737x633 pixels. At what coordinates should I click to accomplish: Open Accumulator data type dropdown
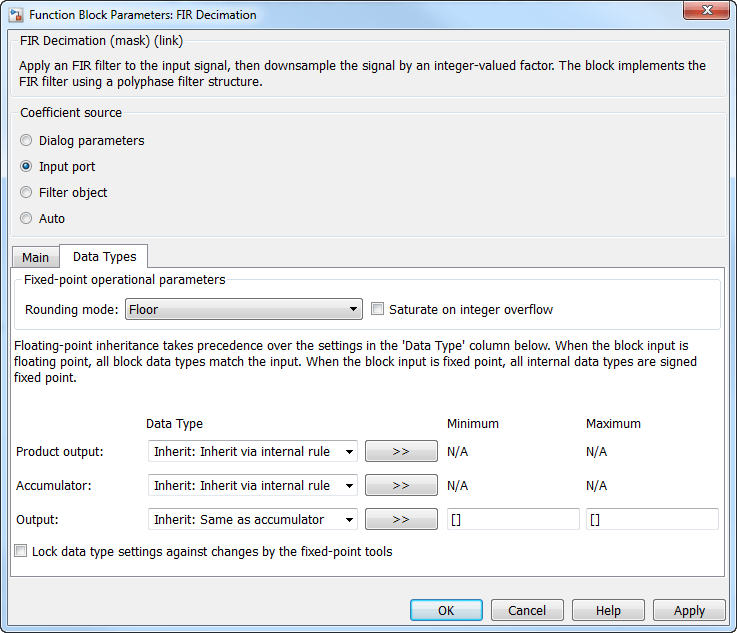(253, 485)
